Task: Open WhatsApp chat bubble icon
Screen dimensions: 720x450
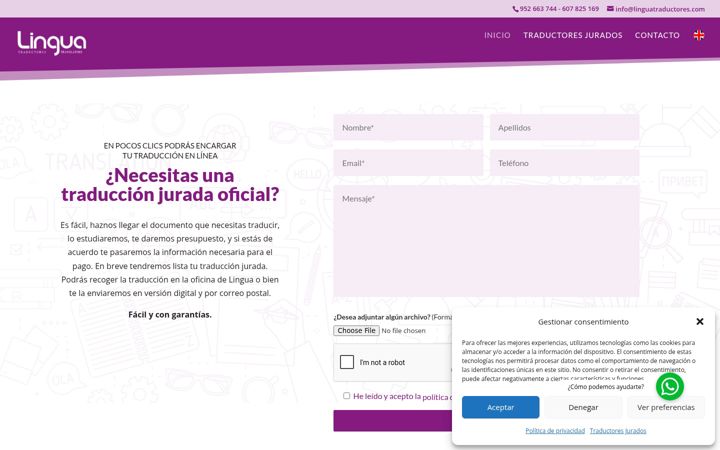Action: [x=669, y=387]
